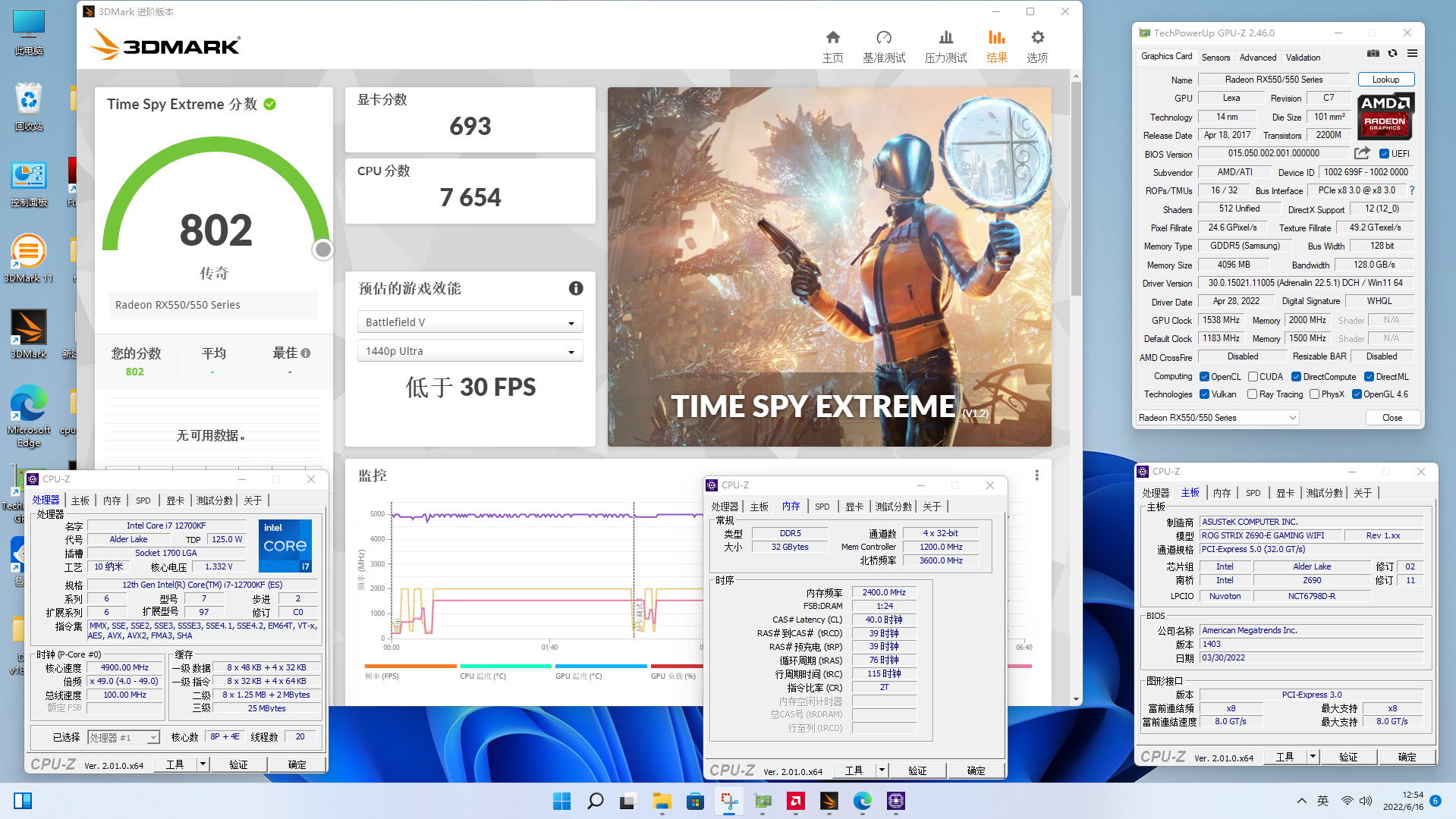Image resolution: width=1456 pixels, height=819 pixels.
Task: Switch to AMD Software taskbar icon
Action: click(x=796, y=801)
